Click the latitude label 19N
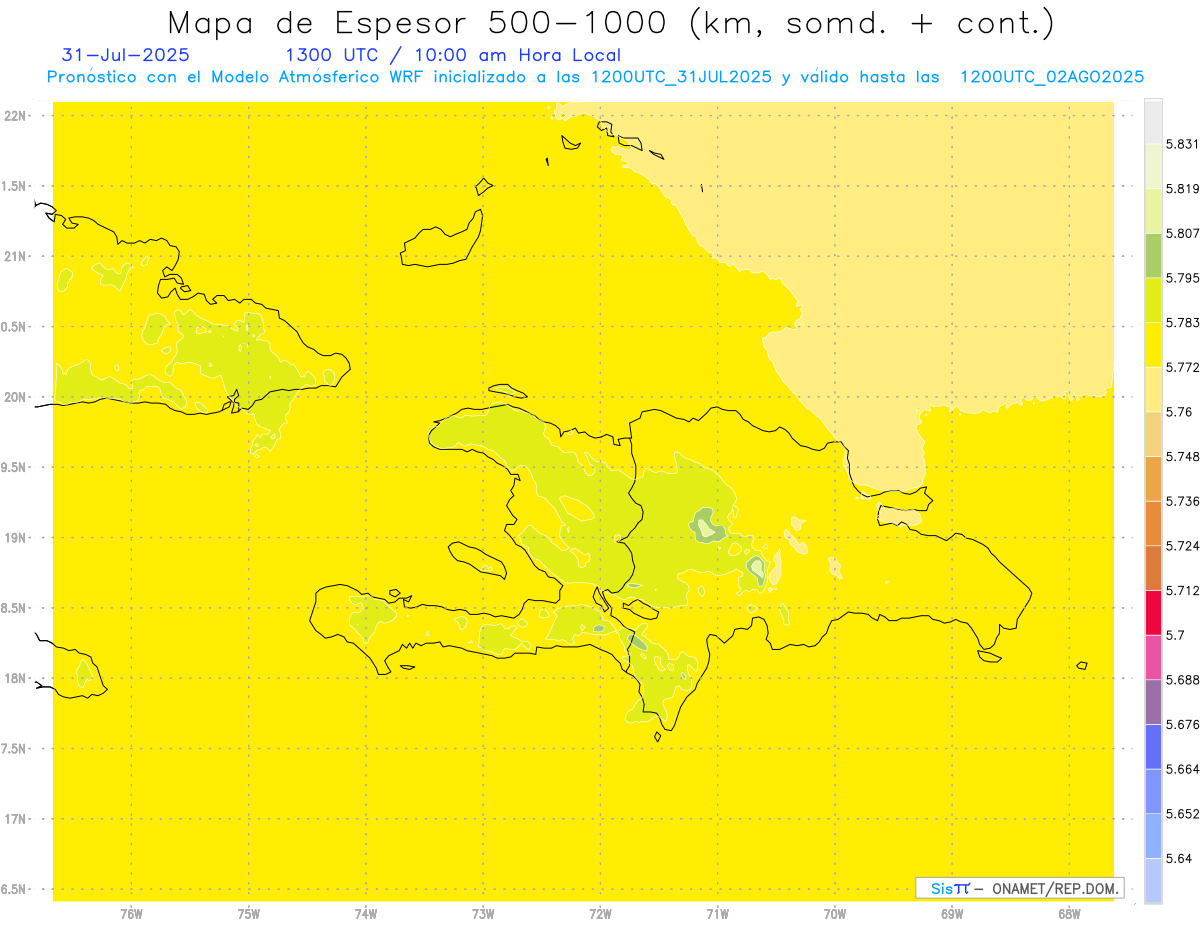 [x=14, y=538]
